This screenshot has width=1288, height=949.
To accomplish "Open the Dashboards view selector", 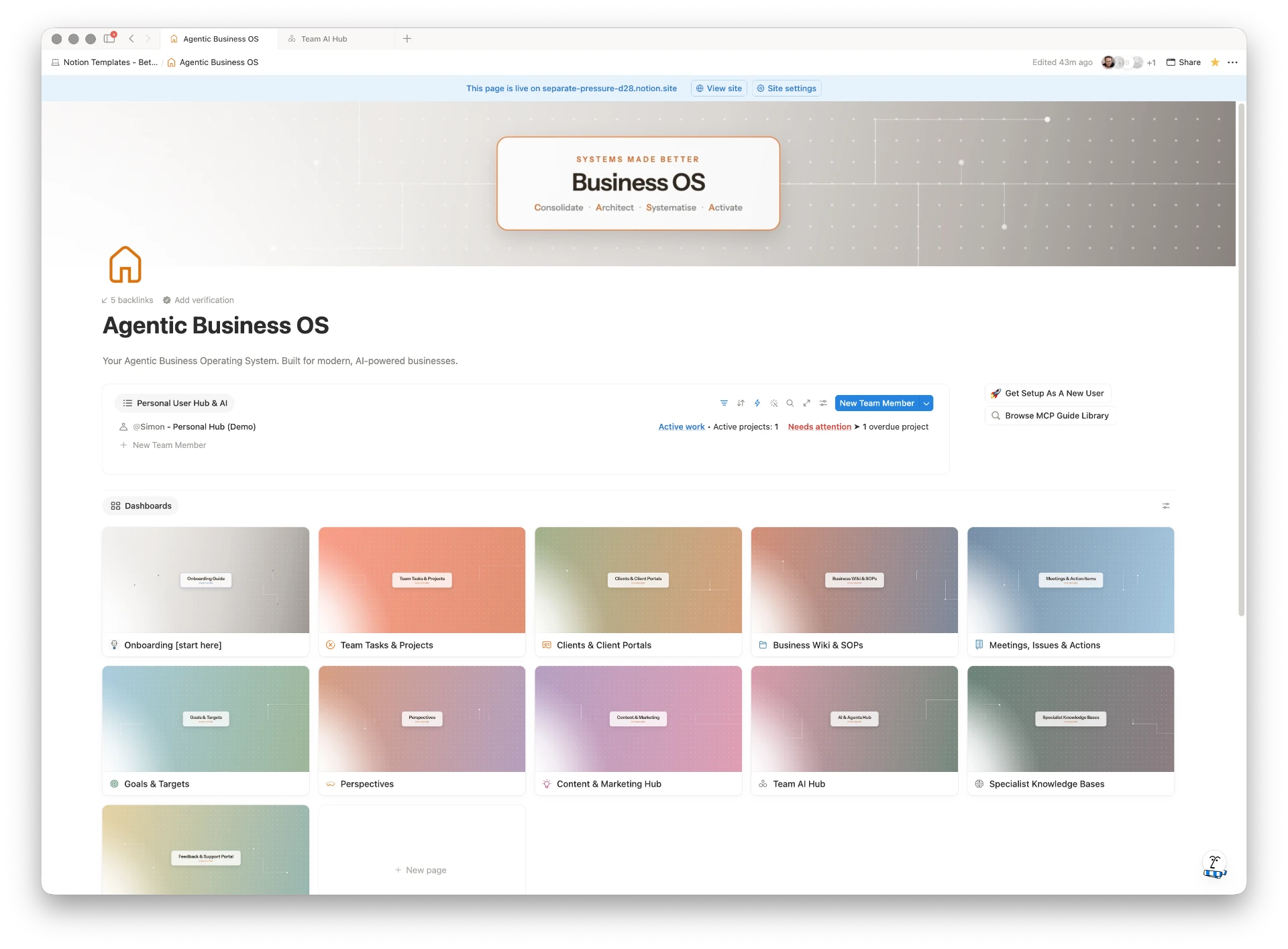I will coord(141,506).
